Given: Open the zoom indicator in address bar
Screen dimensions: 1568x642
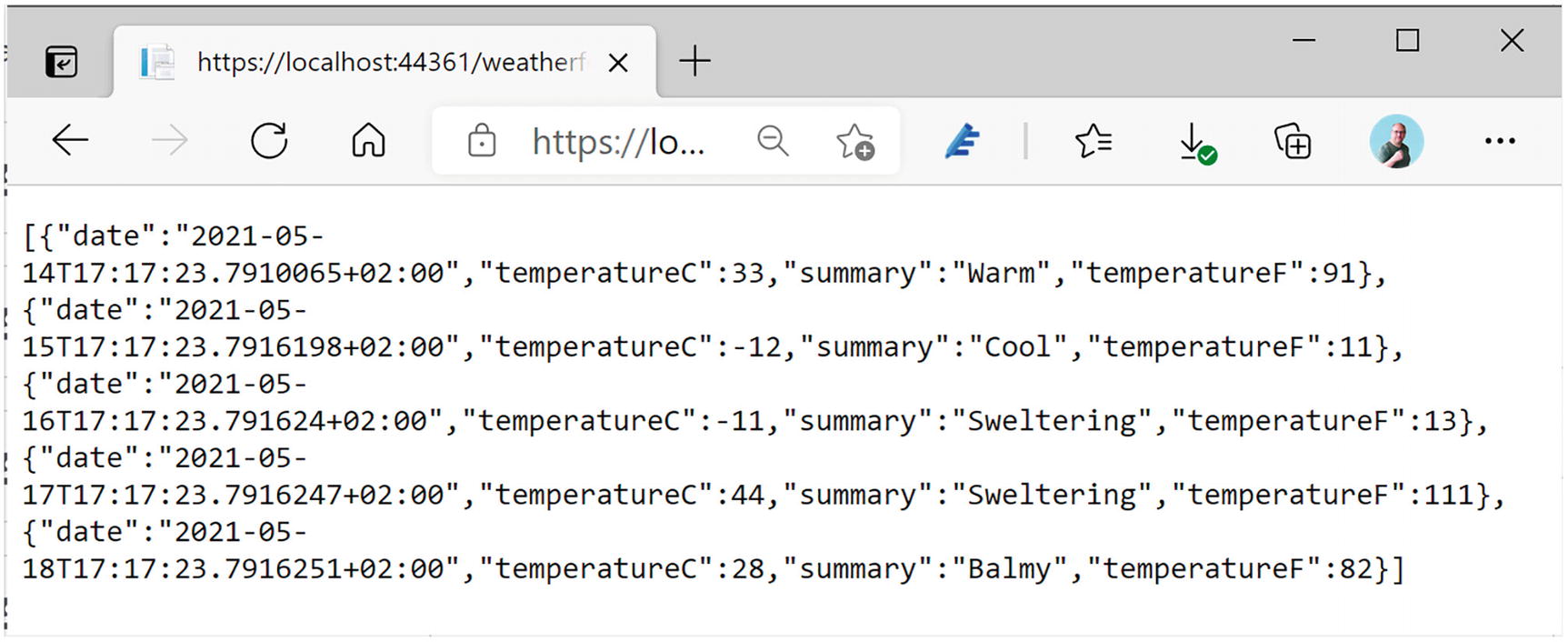Looking at the screenshot, I should [773, 141].
